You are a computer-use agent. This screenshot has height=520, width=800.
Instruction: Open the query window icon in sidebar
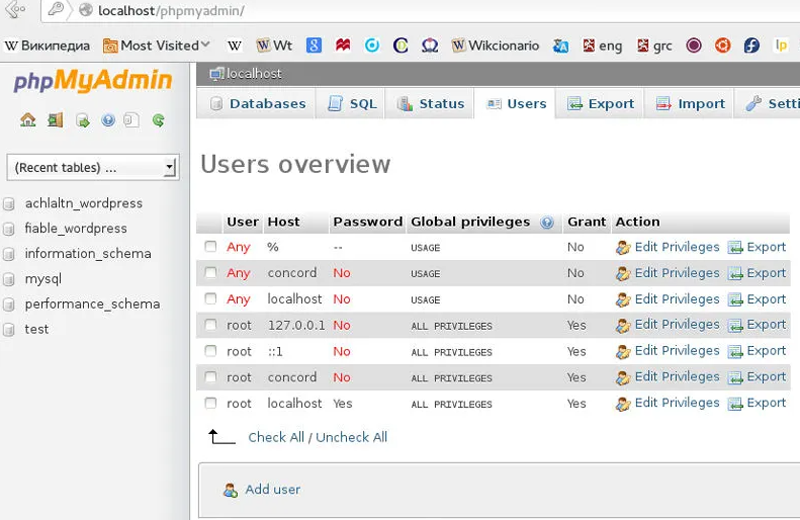point(82,120)
